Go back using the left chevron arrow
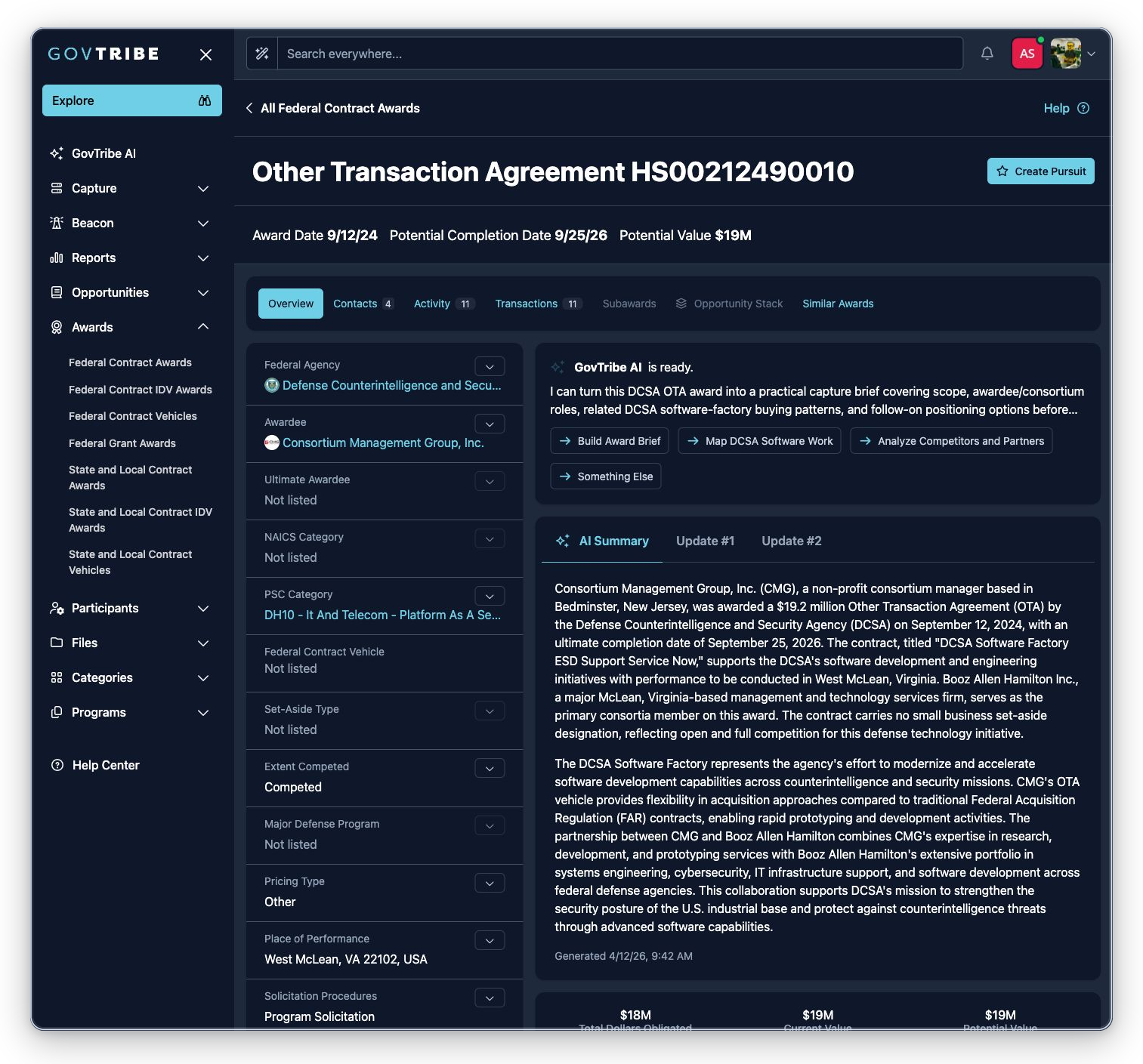Viewport: 1143px width, 1064px height. (x=249, y=108)
